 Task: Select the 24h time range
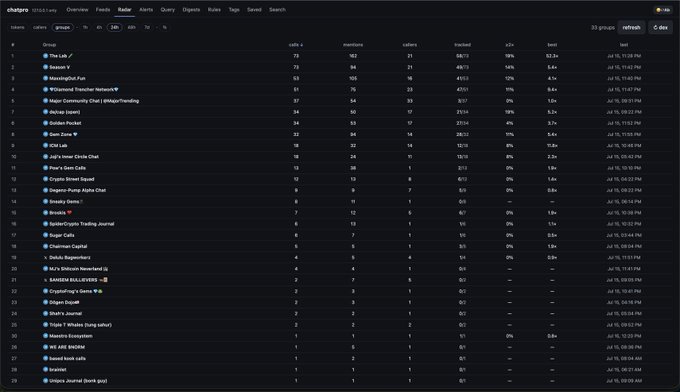pos(114,27)
